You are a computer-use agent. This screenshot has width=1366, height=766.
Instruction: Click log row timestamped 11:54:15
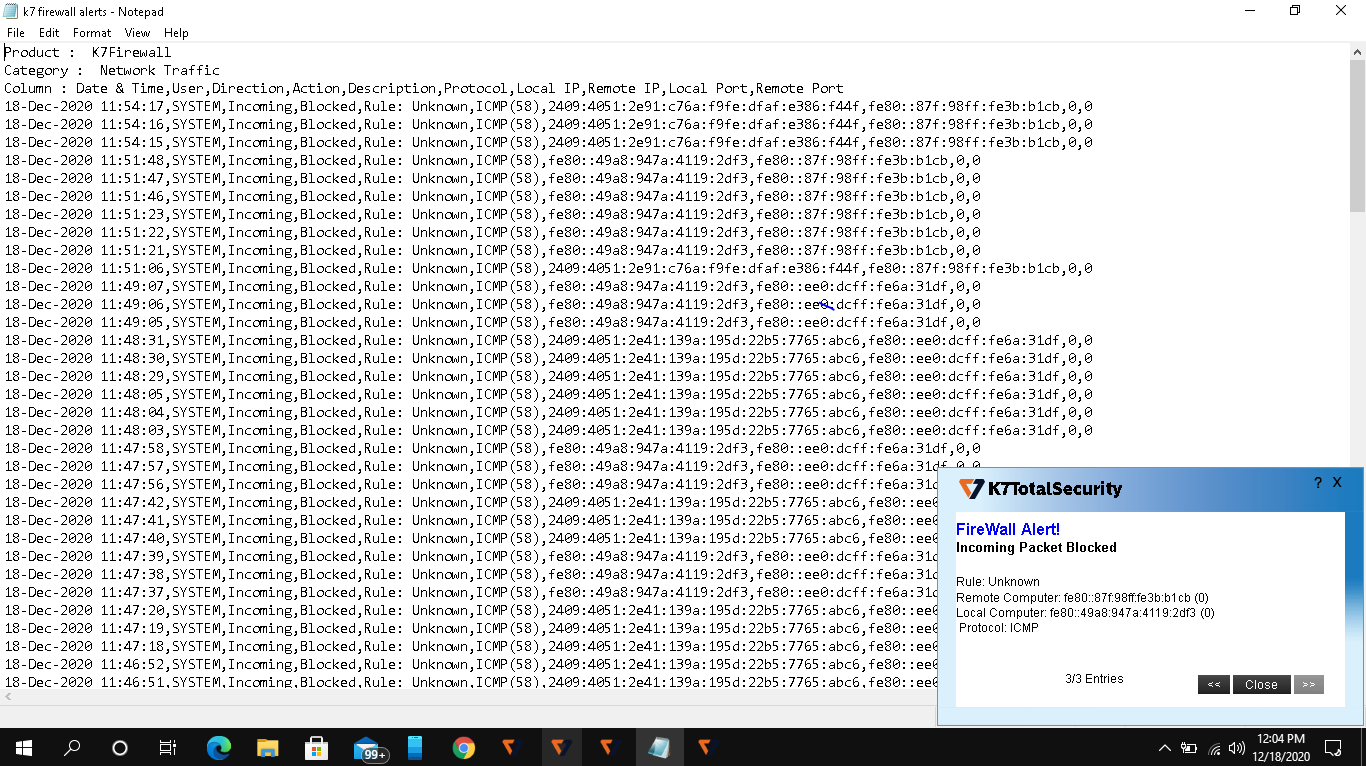click(548, 142)
